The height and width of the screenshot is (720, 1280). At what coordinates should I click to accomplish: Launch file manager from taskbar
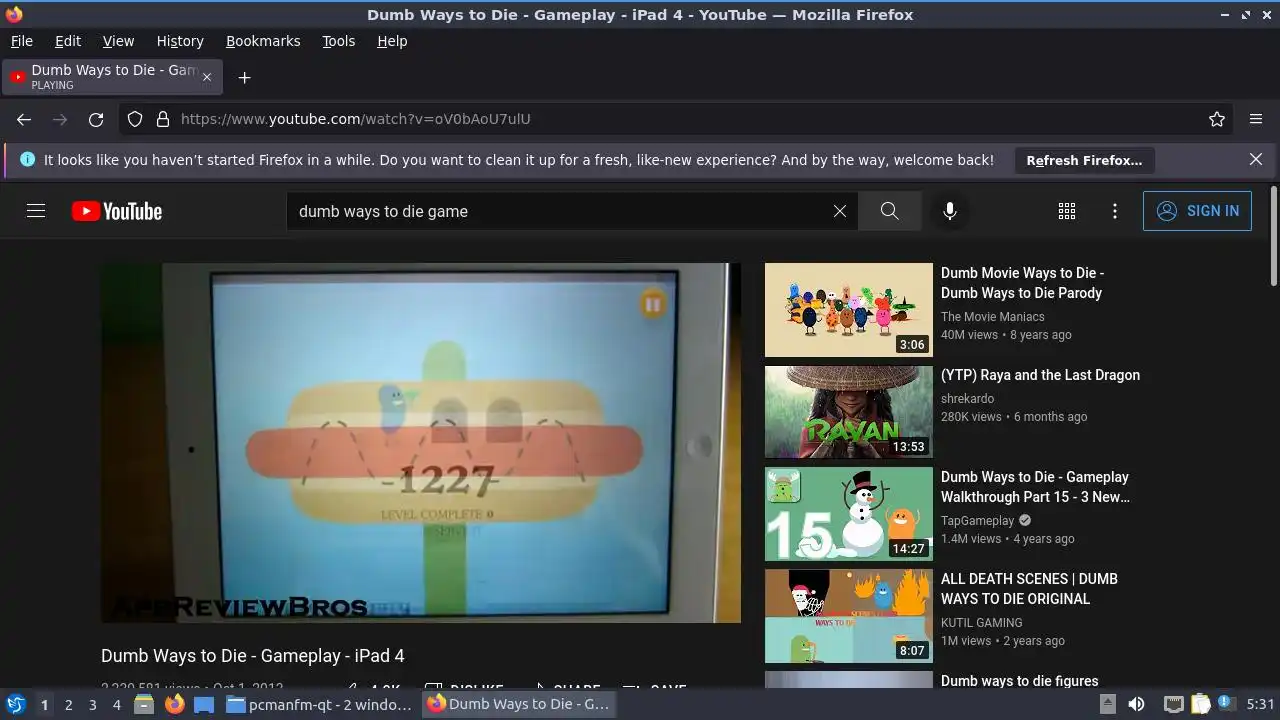pos(144,704)
